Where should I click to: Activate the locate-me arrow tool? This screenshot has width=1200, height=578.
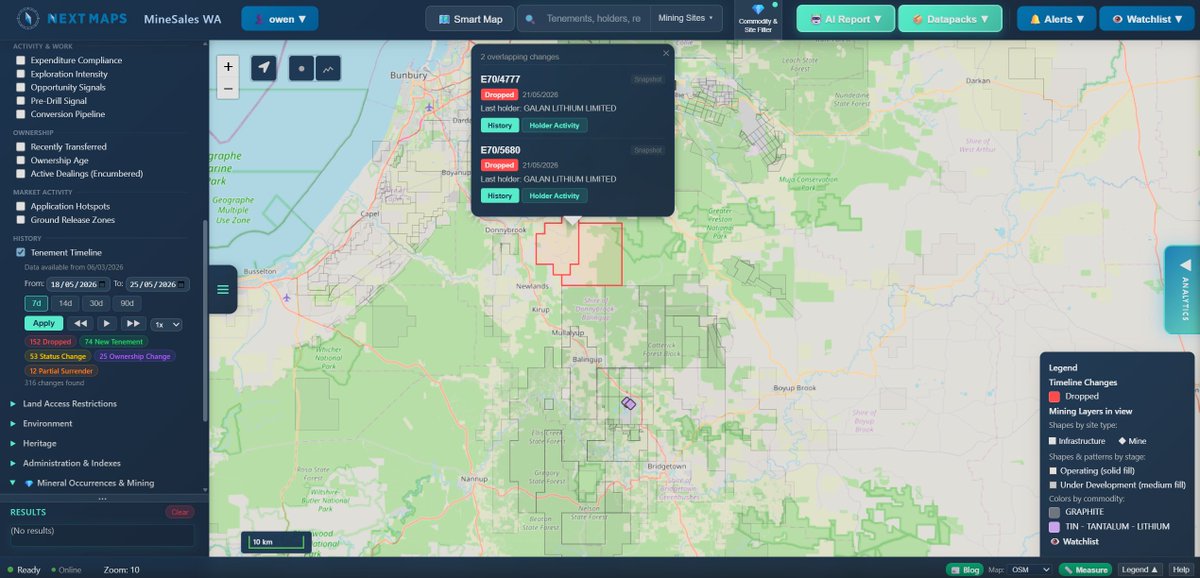point(264,67)
